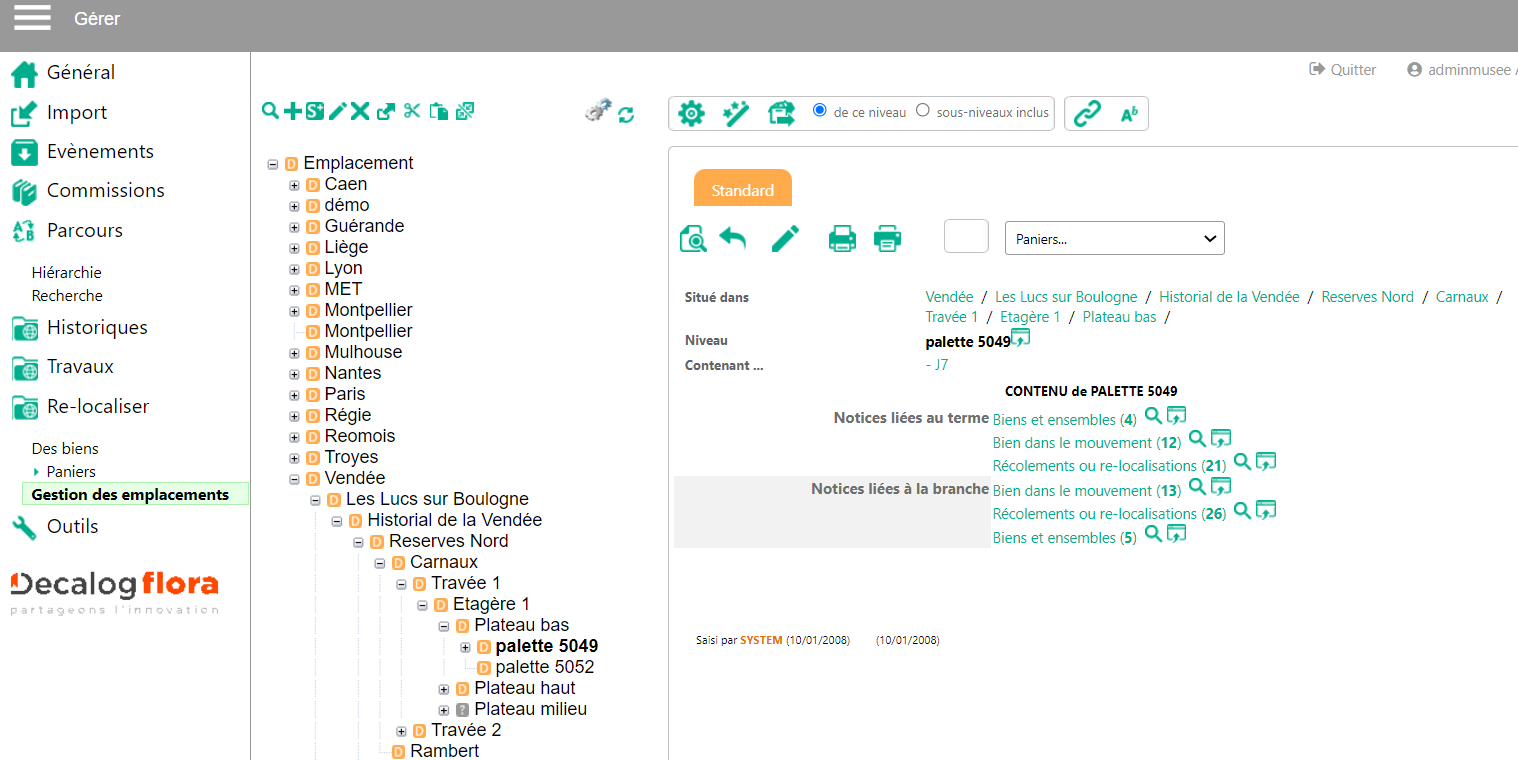
Task: Click Quitter to log out
Action: [1343, 70]
